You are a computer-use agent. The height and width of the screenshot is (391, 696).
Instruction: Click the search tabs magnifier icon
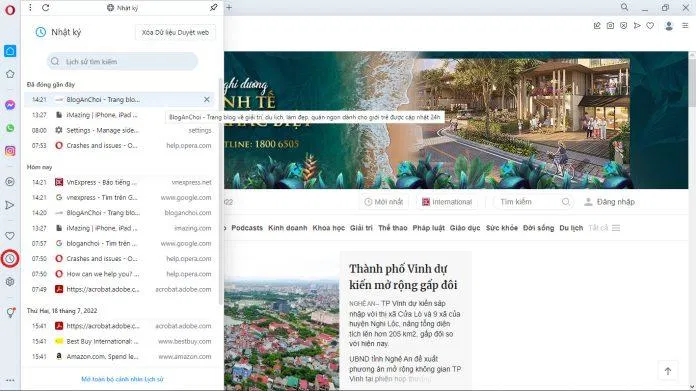(624, 7)
